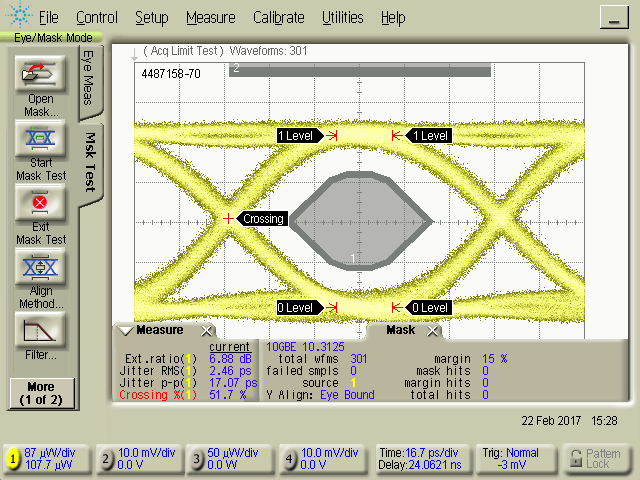Click the More (1 of 2) button
Screen dimensions: 640x480
(x=42, y=393)
